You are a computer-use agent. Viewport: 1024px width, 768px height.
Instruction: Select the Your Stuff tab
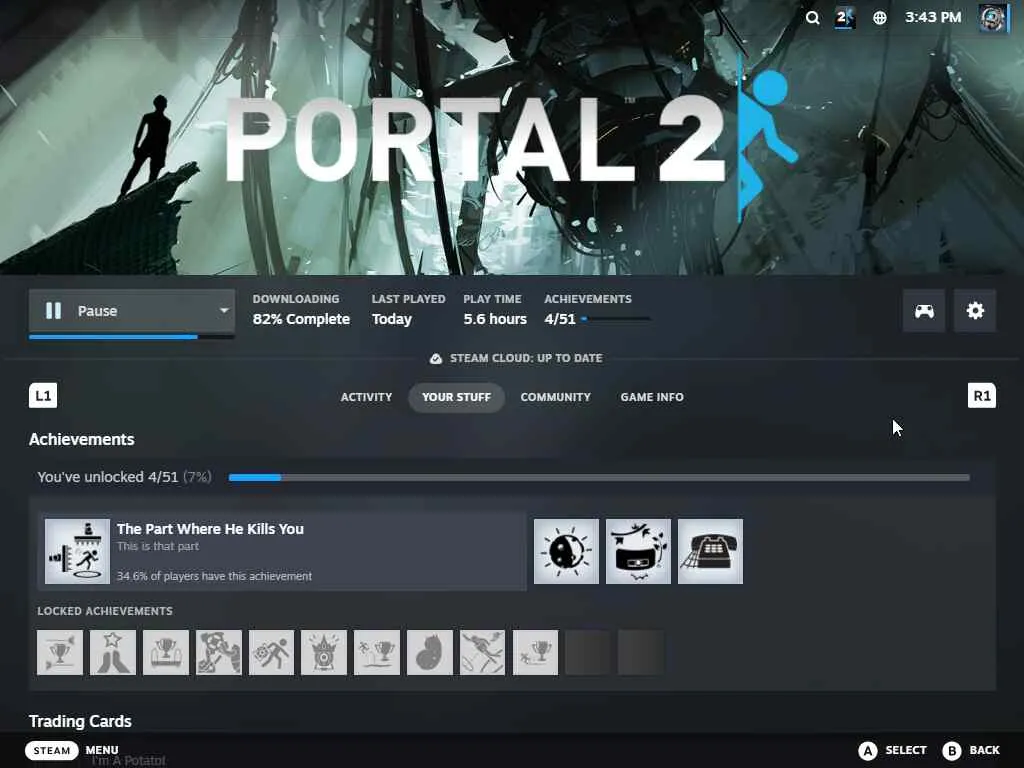[x=456, y=397]
